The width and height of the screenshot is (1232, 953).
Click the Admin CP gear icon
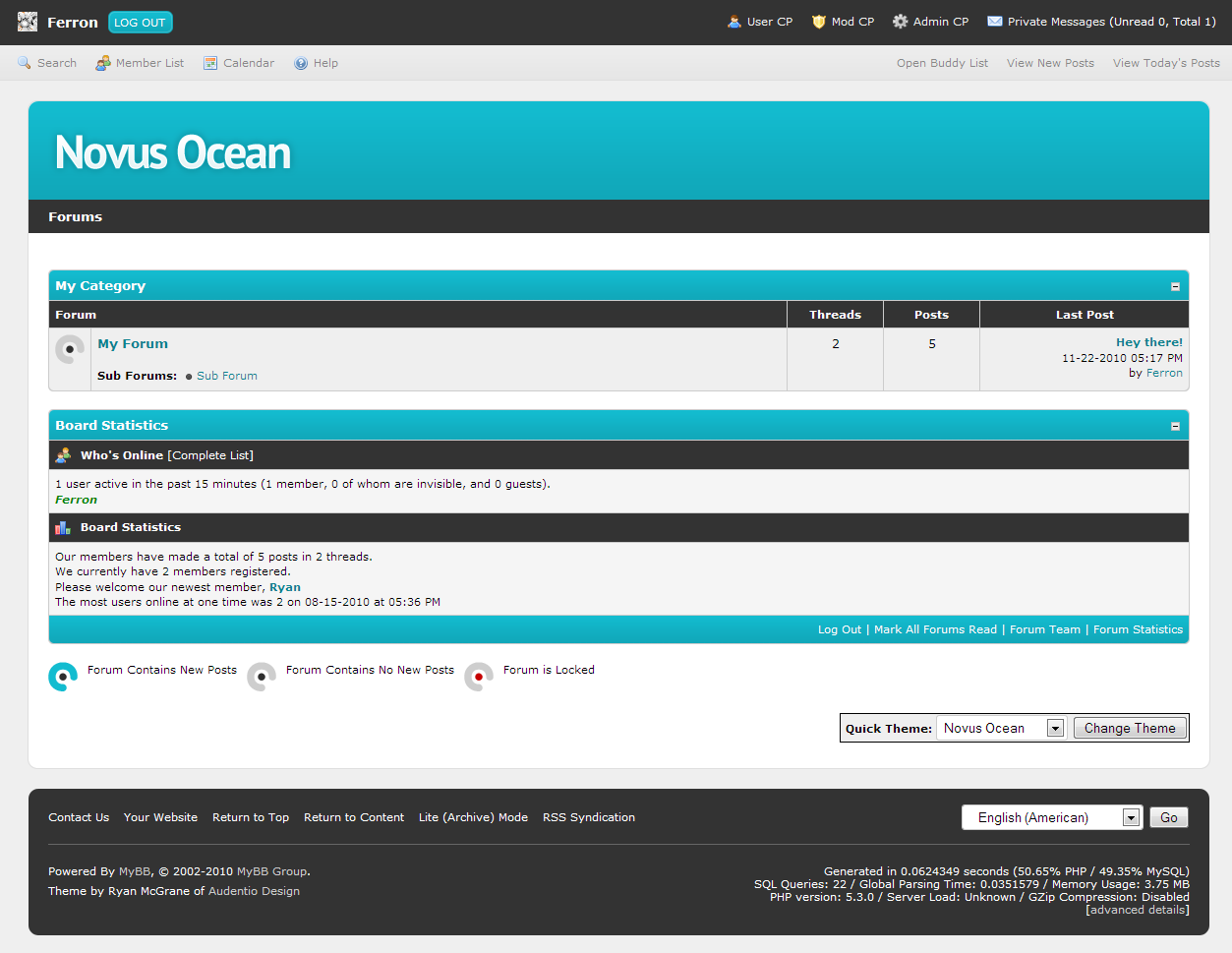(900, 22)
